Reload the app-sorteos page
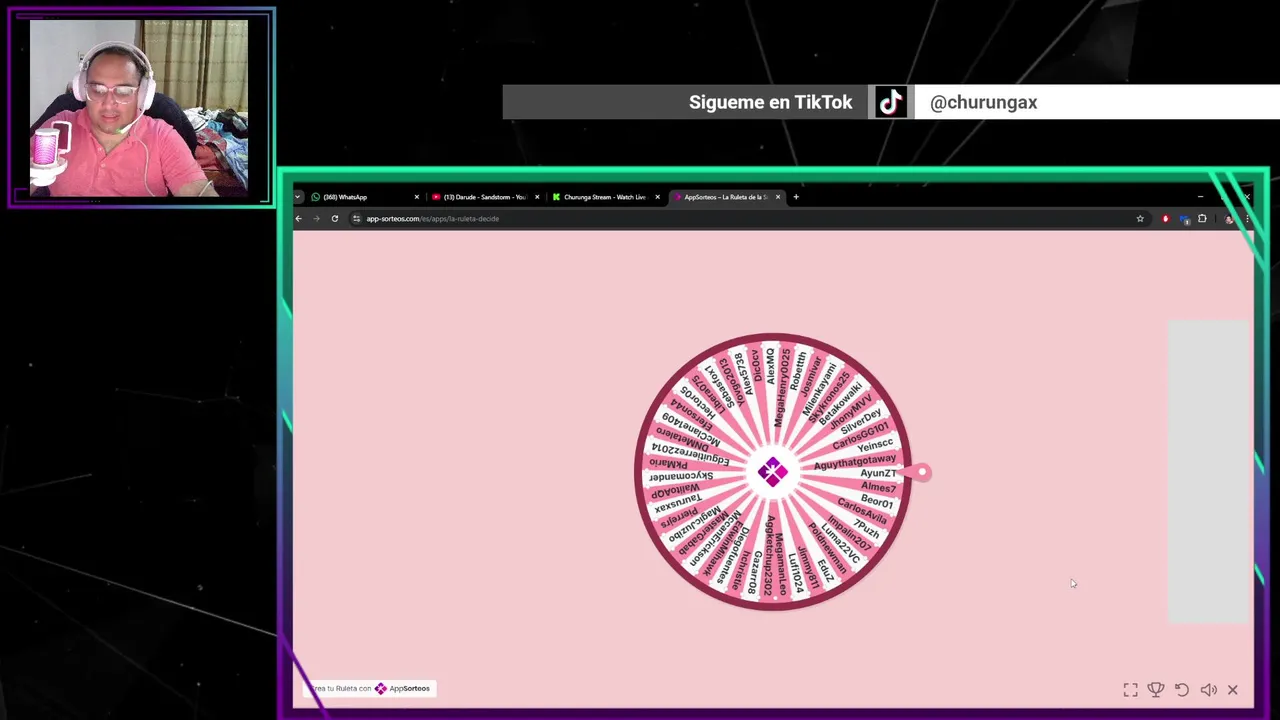Image resolution: width=1280 pixels, height=720 pixels. tap(335, 219)
